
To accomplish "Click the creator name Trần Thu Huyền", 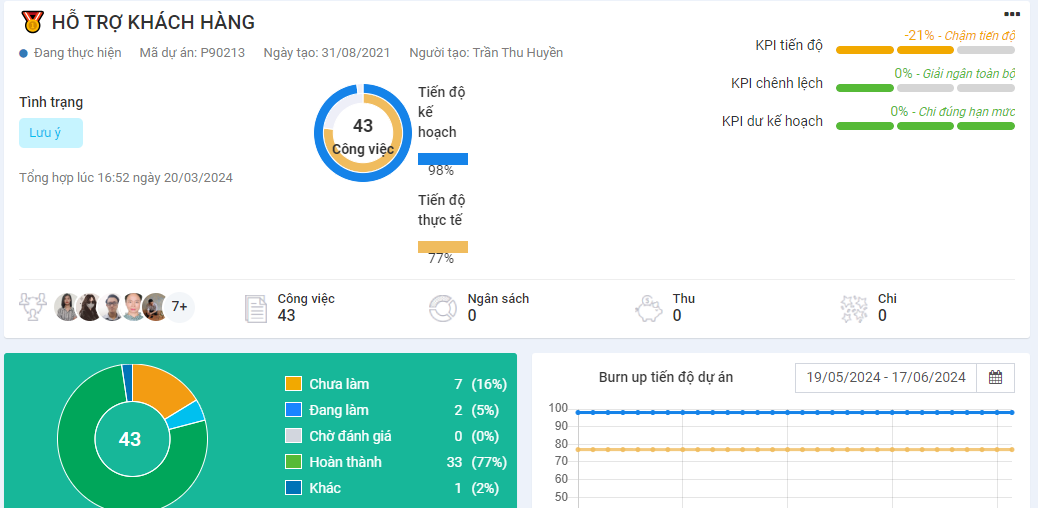I will coord(517,53).
